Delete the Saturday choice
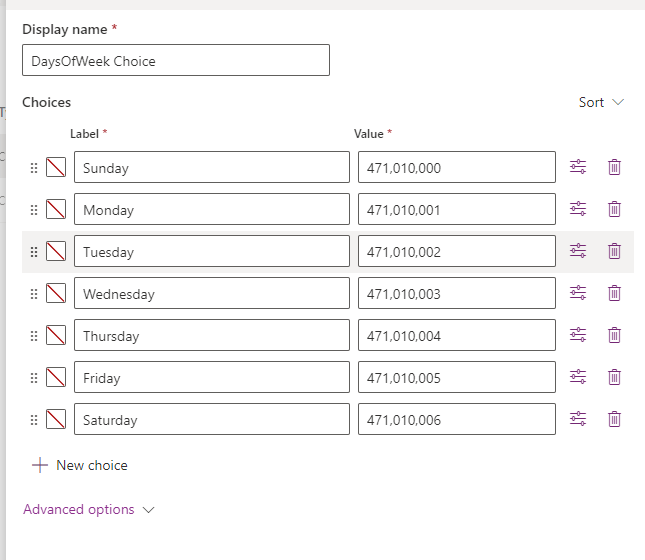This screenshot has width=645, height=560. (x=614, y=419)
